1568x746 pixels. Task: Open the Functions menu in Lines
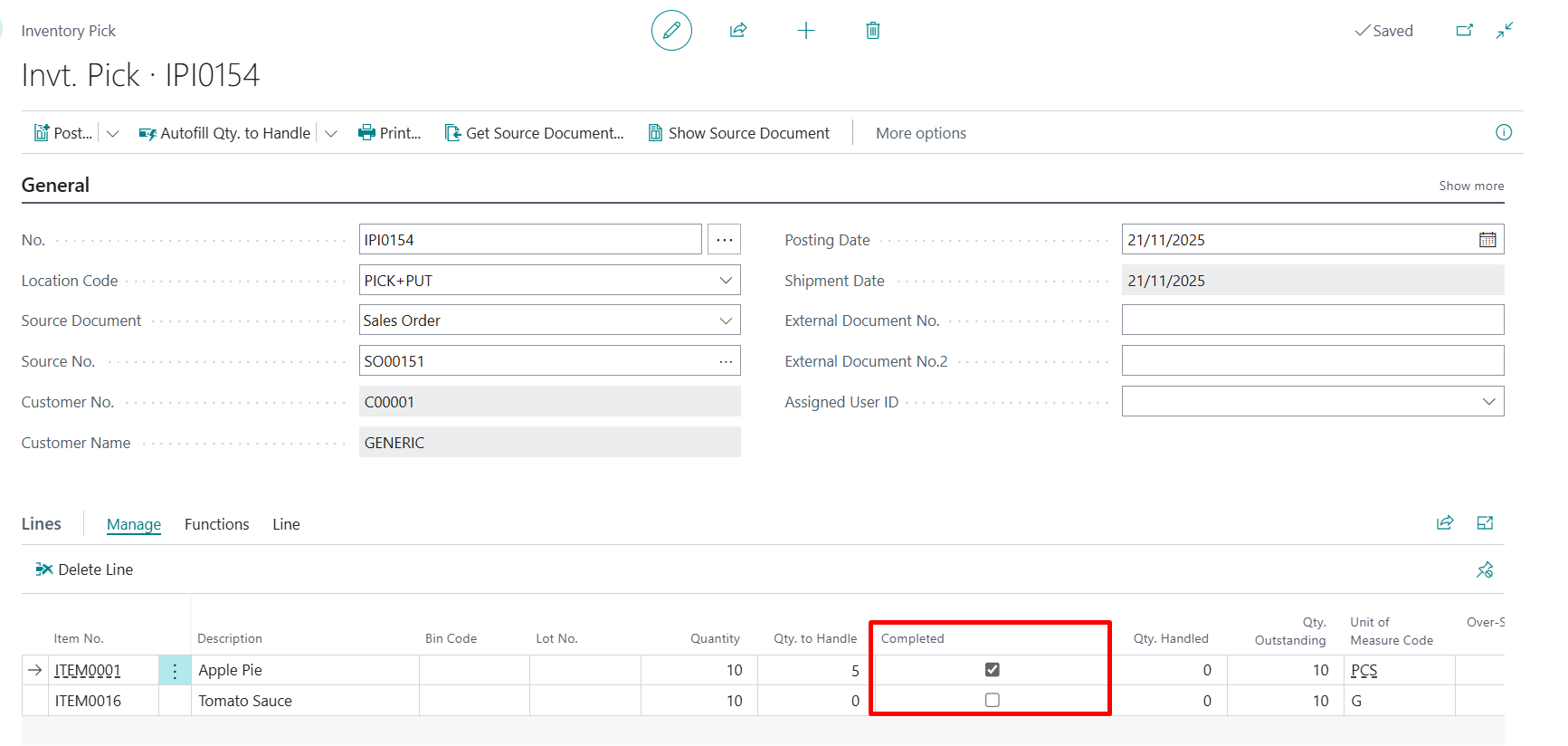click(216, 524)
